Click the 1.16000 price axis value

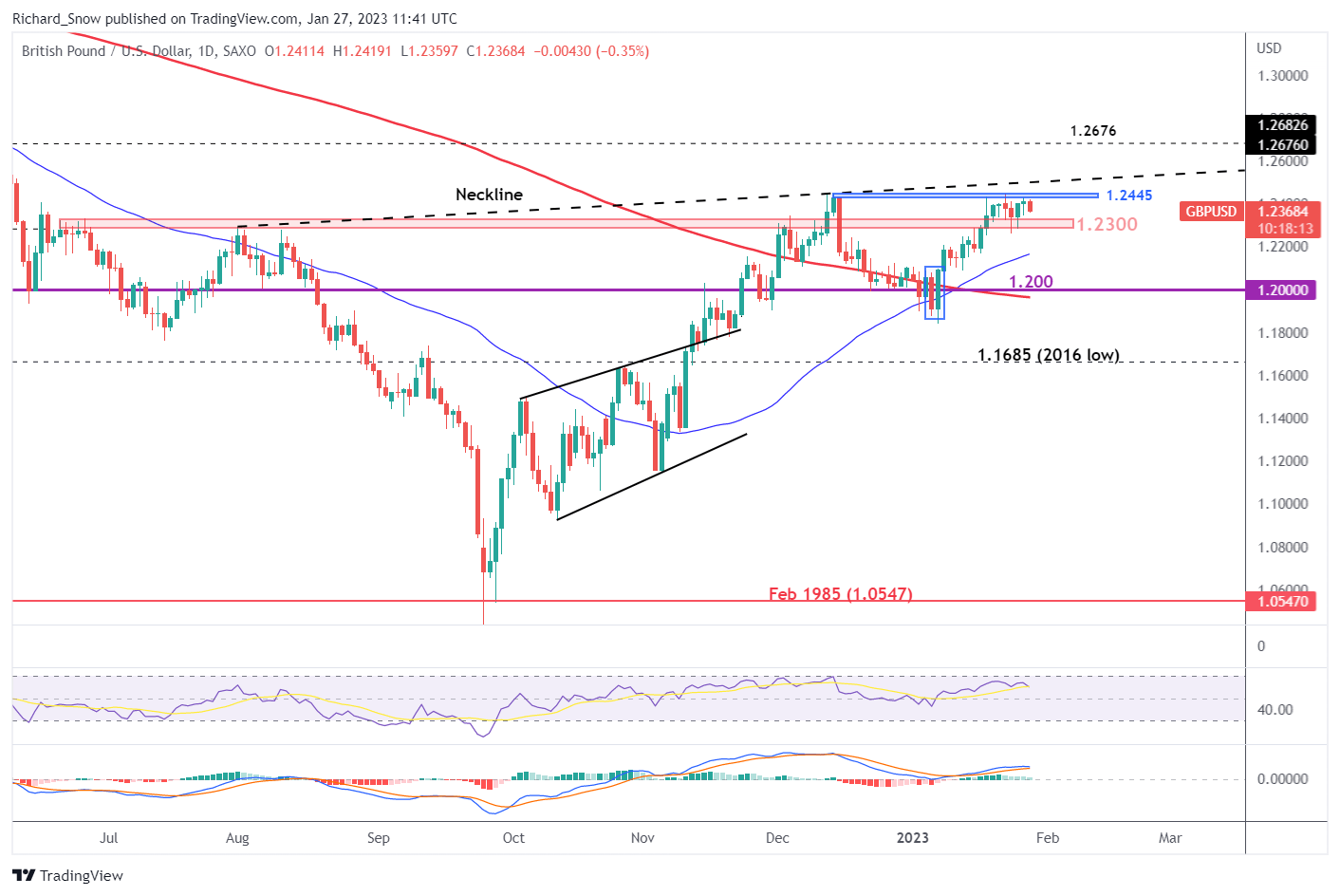click(1283, 376)
